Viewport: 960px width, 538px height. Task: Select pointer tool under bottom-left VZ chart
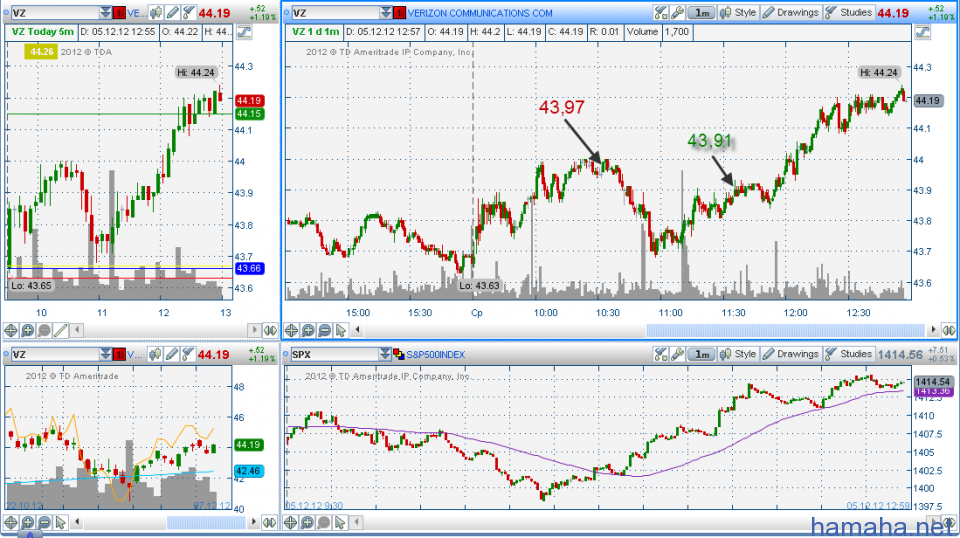pos(61,522)
